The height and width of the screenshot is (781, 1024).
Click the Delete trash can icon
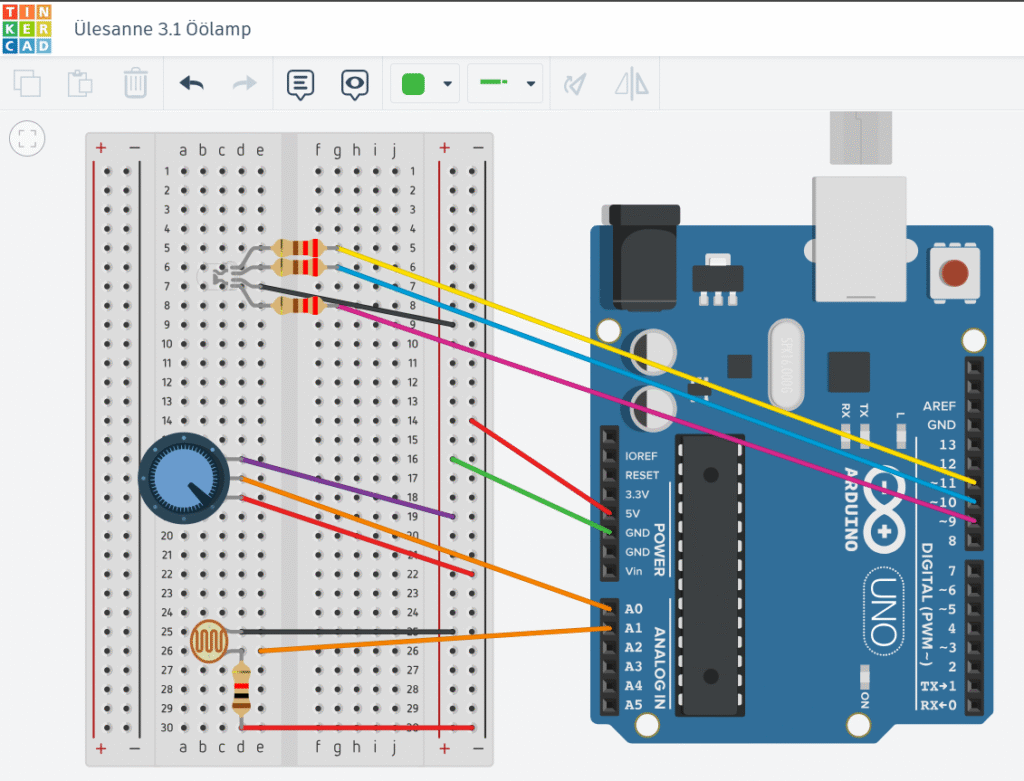point(135,83)
